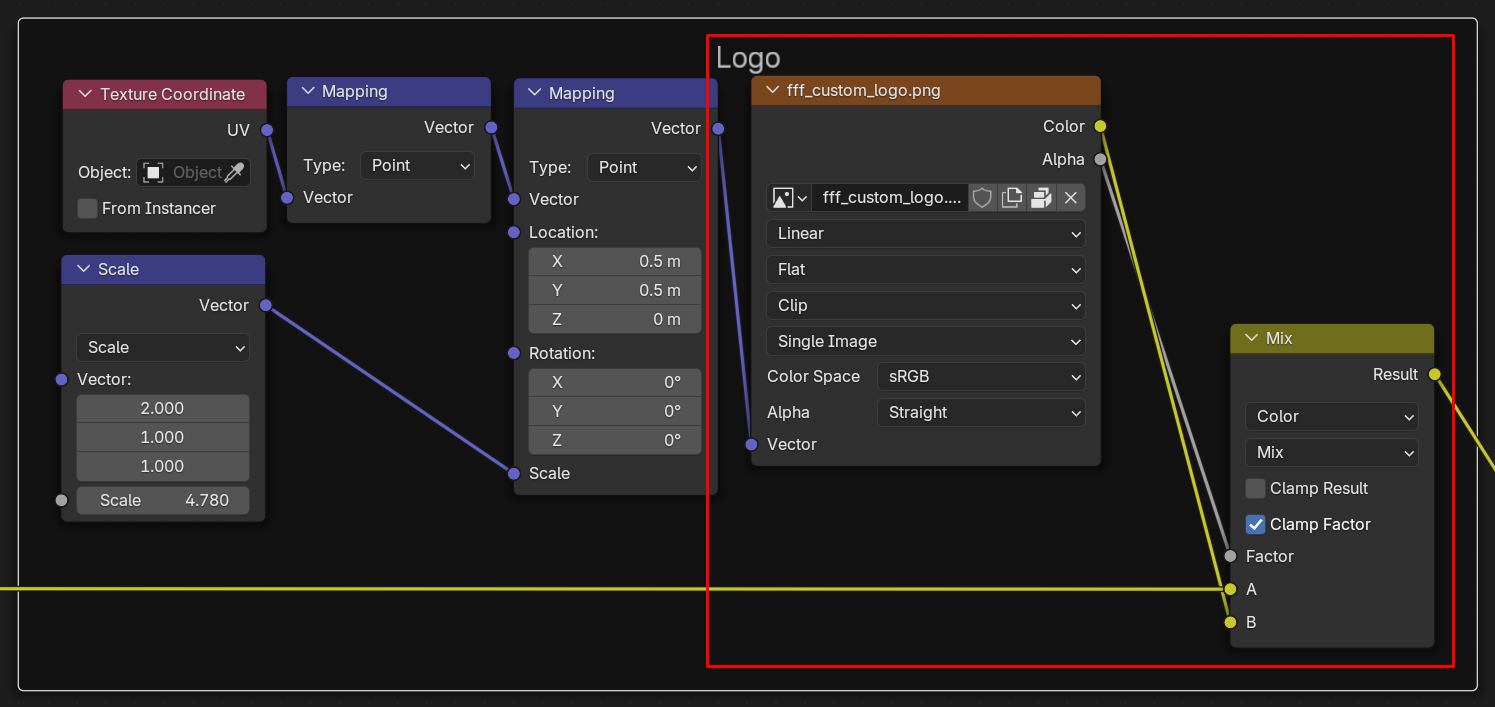The width and height of the screenshot is (1495, 707).
Task: Collapse the Mix node
Action: click(1250, 338)
